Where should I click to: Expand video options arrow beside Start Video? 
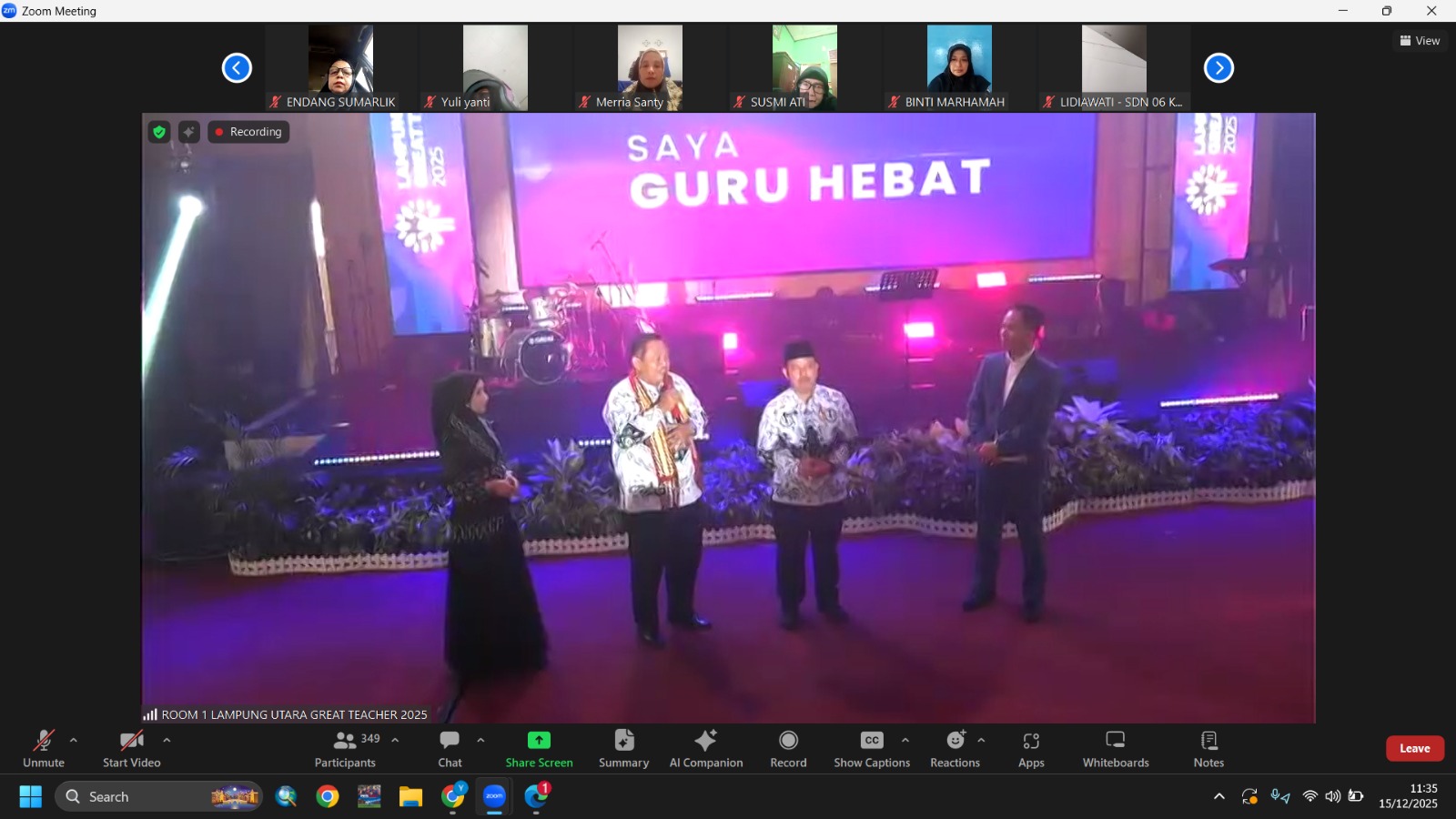pos(167,740)
